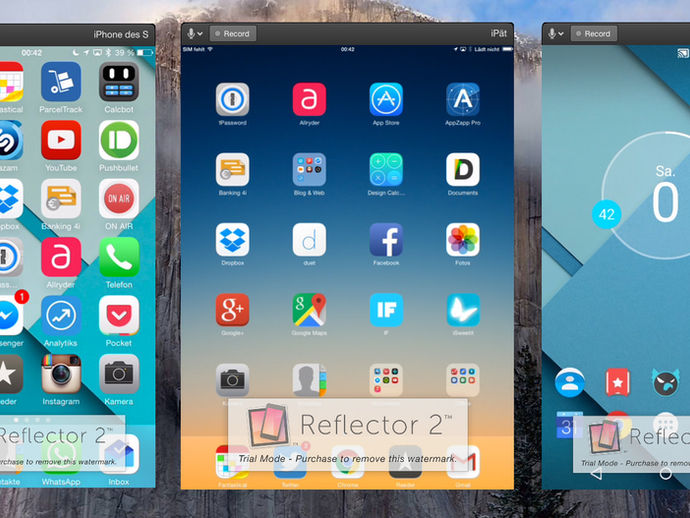Screen dimensions: 690x518
Task: Open Fantastical in iPad dock
Action: [x=232, y=462]
